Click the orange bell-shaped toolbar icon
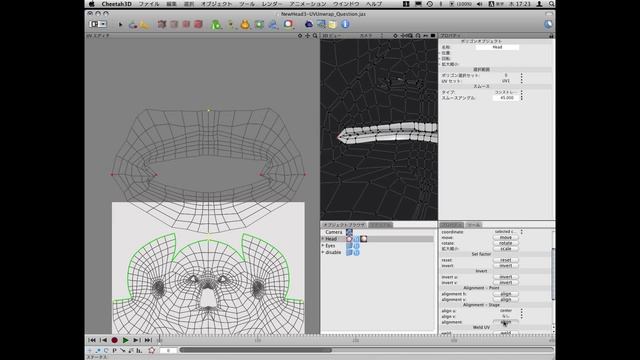Image resolution: width=640 pixels, height=360 pixels. 245,24
